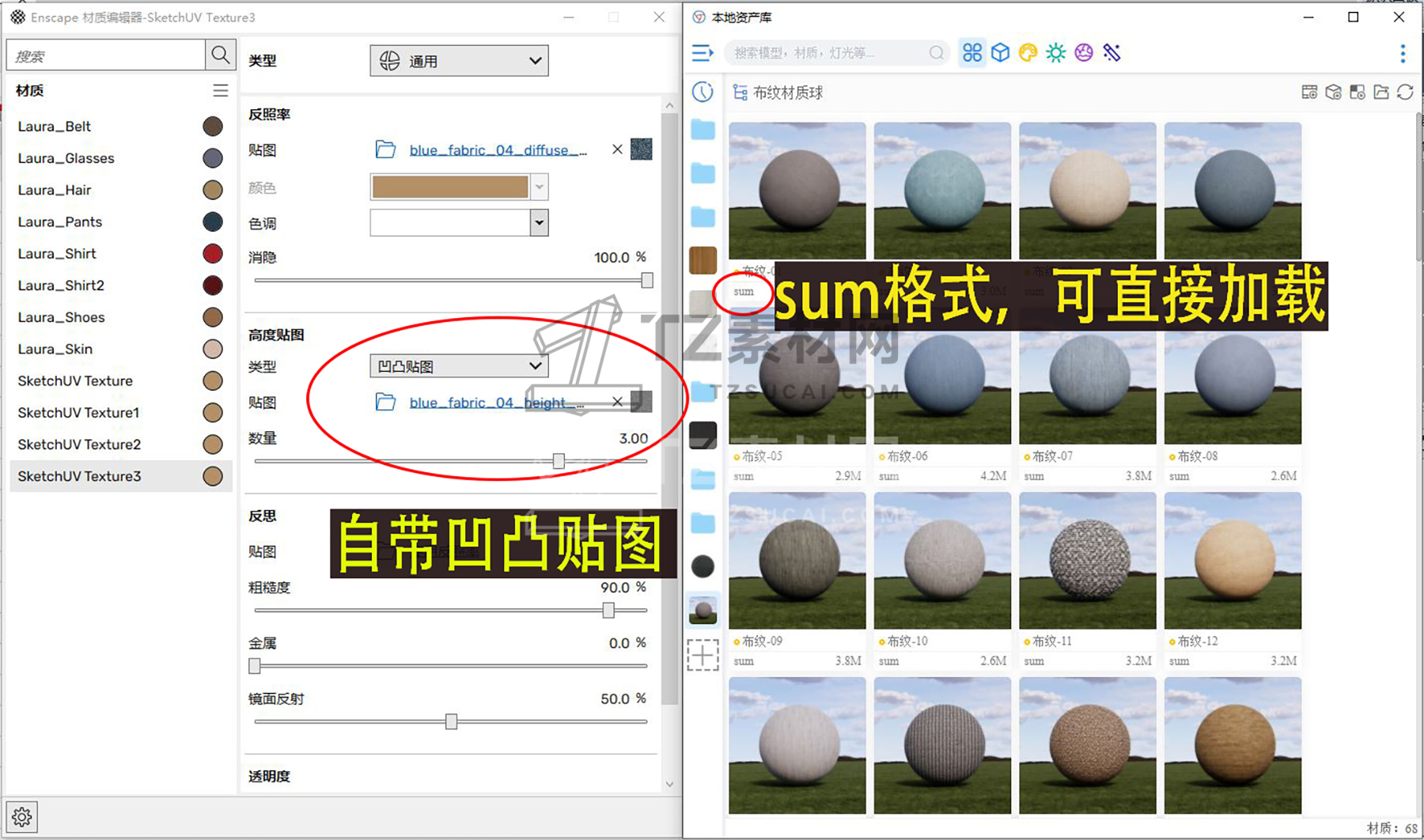1424x840 pixels.
Task: Click the 数量 amount slider handle
Action: (559, 461)
